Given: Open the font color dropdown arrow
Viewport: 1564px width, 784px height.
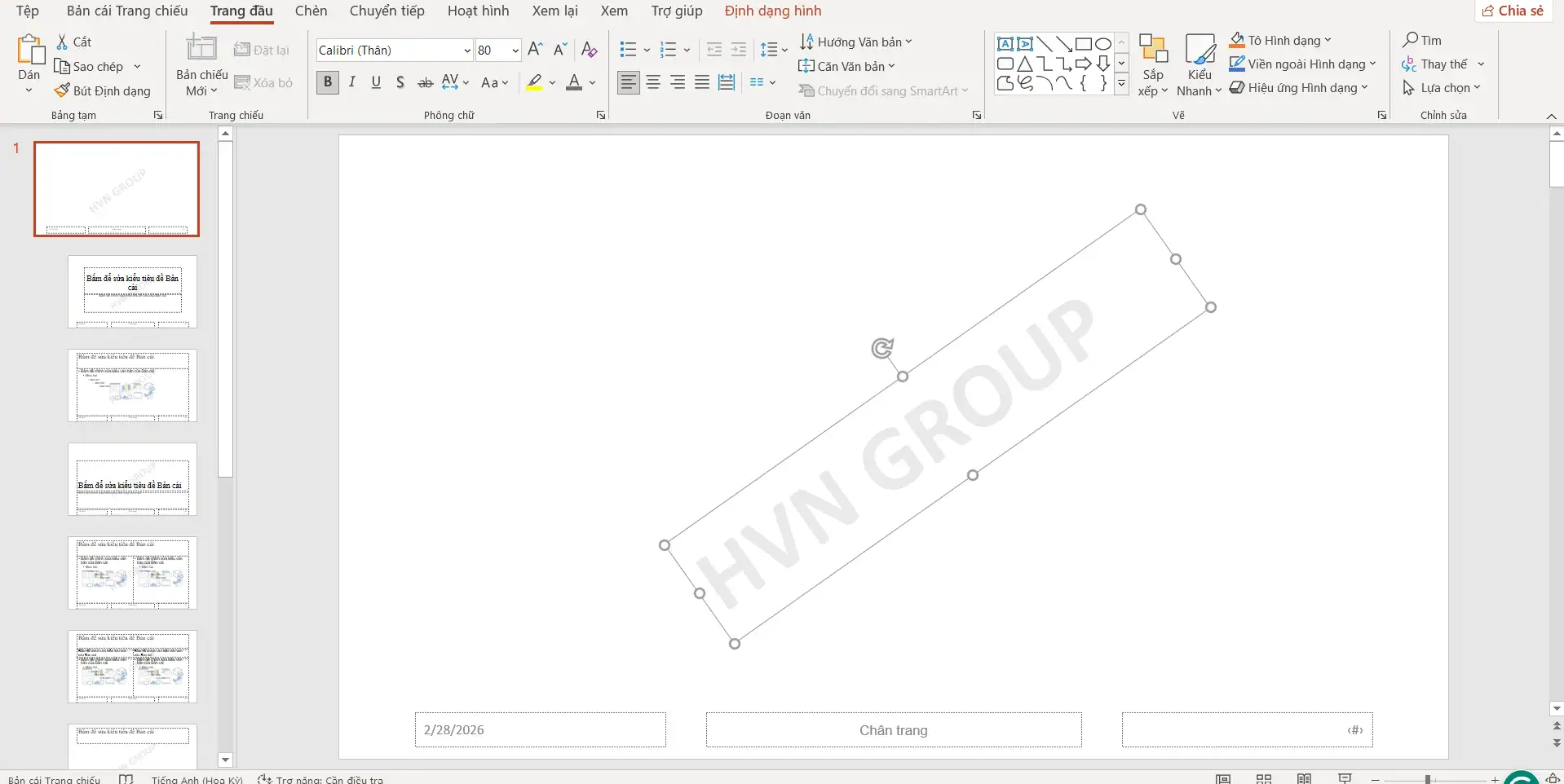Looking at the screenshot, I should 591,81.
